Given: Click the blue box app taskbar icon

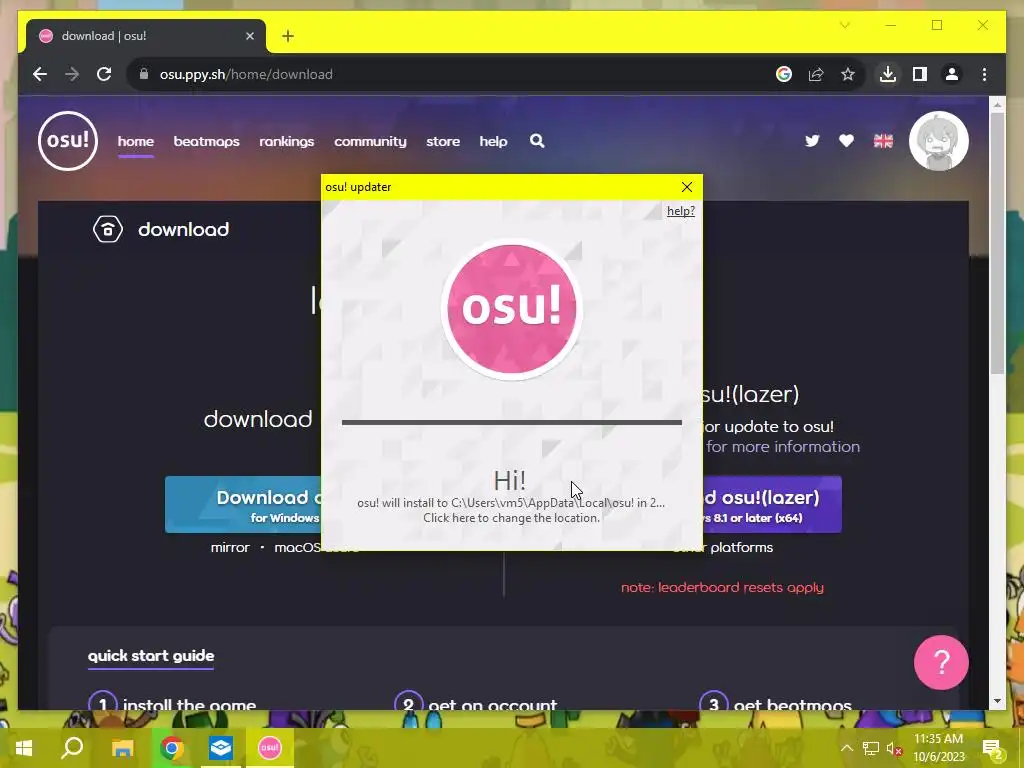Looking at the screenshot, I should coord(221,748).
